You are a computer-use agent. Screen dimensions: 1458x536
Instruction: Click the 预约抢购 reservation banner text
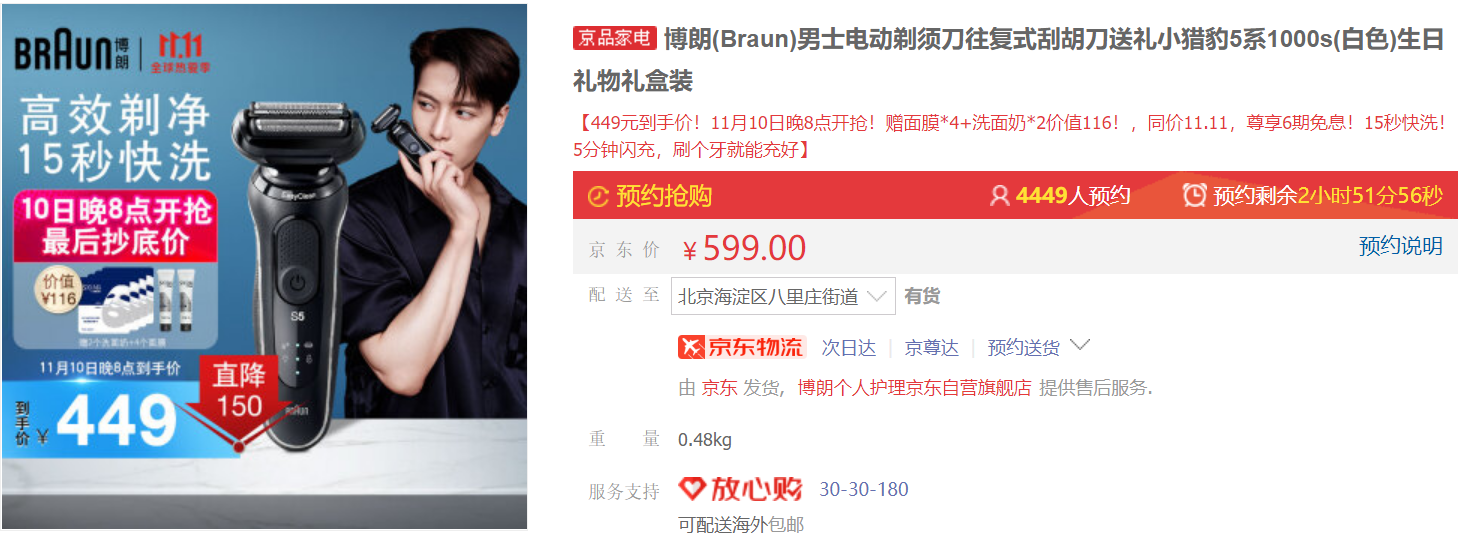(x=664, y=196)
